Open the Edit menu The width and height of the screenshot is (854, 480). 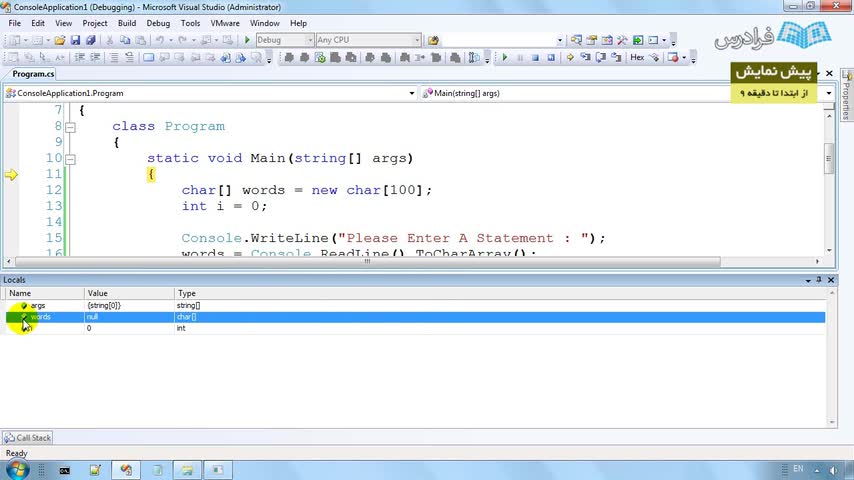(38, 23)
